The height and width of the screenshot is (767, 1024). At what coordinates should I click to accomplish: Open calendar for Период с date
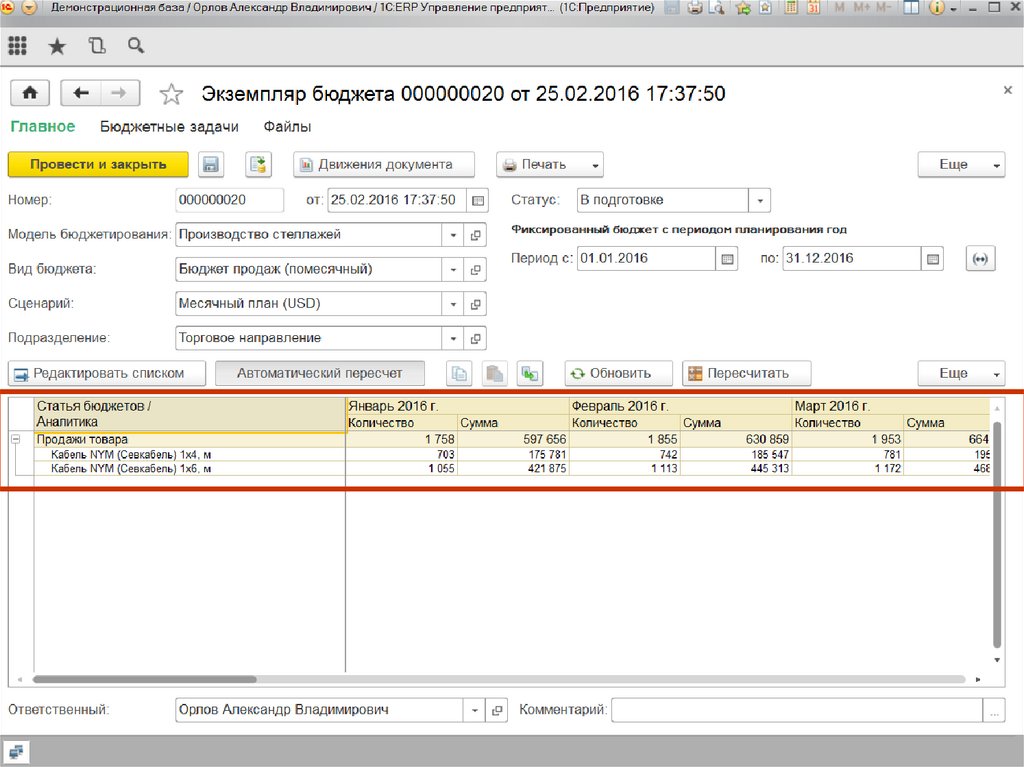coord(728,258)
